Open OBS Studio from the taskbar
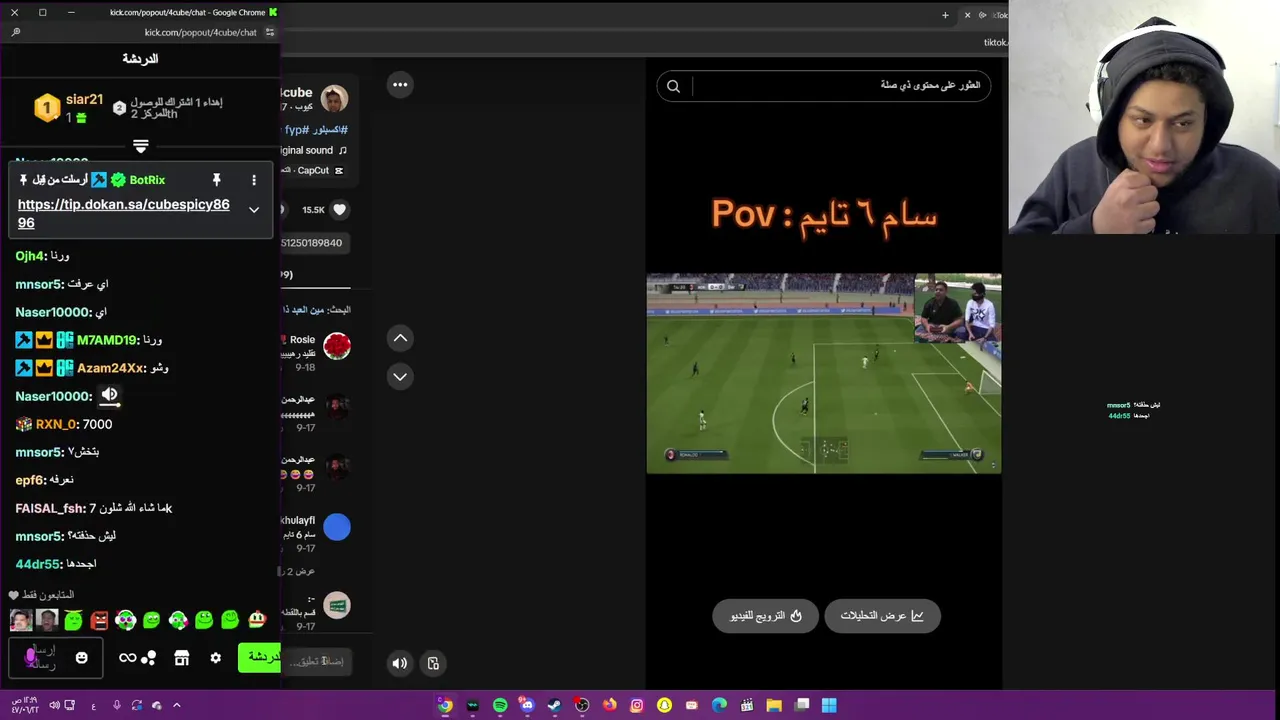Image resolution: width=1280 pixels, height=720 pixels. tap(582, 705)
